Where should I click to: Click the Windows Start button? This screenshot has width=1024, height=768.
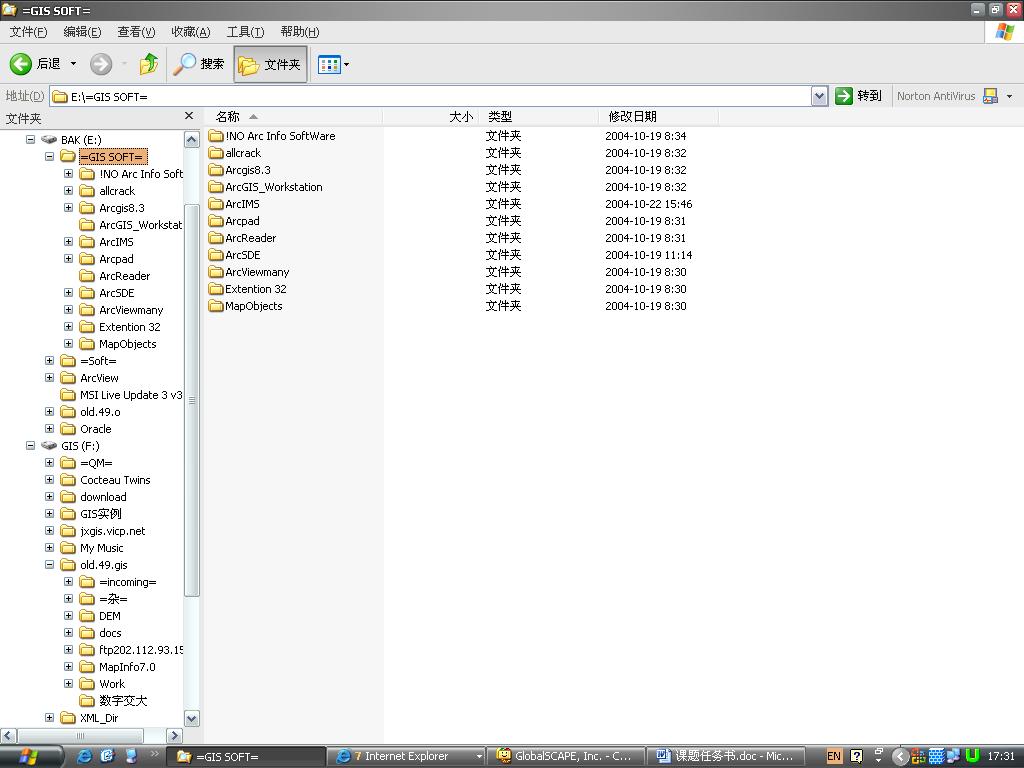pos(29,756)
